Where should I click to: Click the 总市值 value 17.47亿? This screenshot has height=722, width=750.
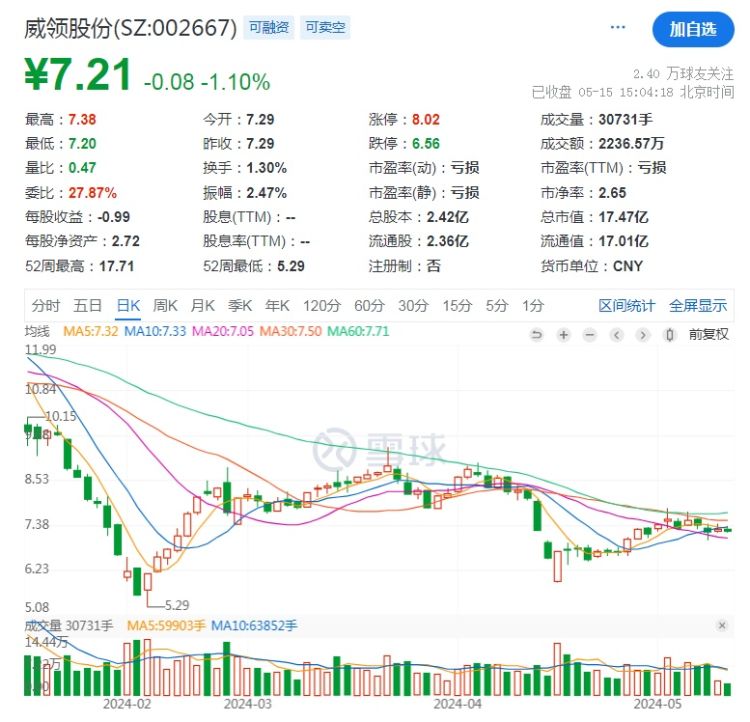click(x=624, y=217)
